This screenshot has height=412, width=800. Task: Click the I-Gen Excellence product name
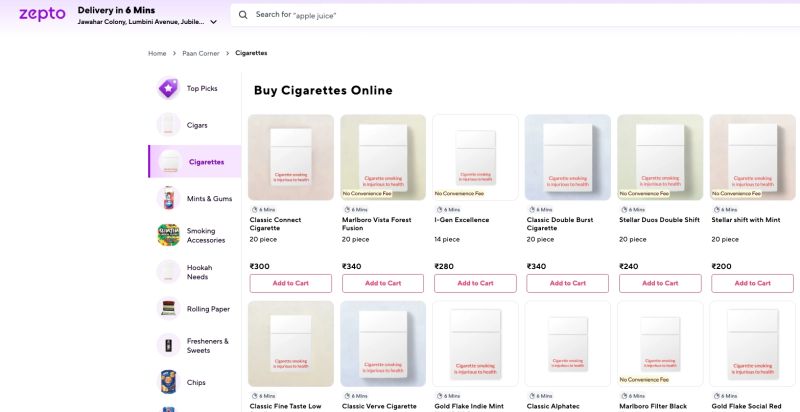pyautogui.click(x=462, y=220)
